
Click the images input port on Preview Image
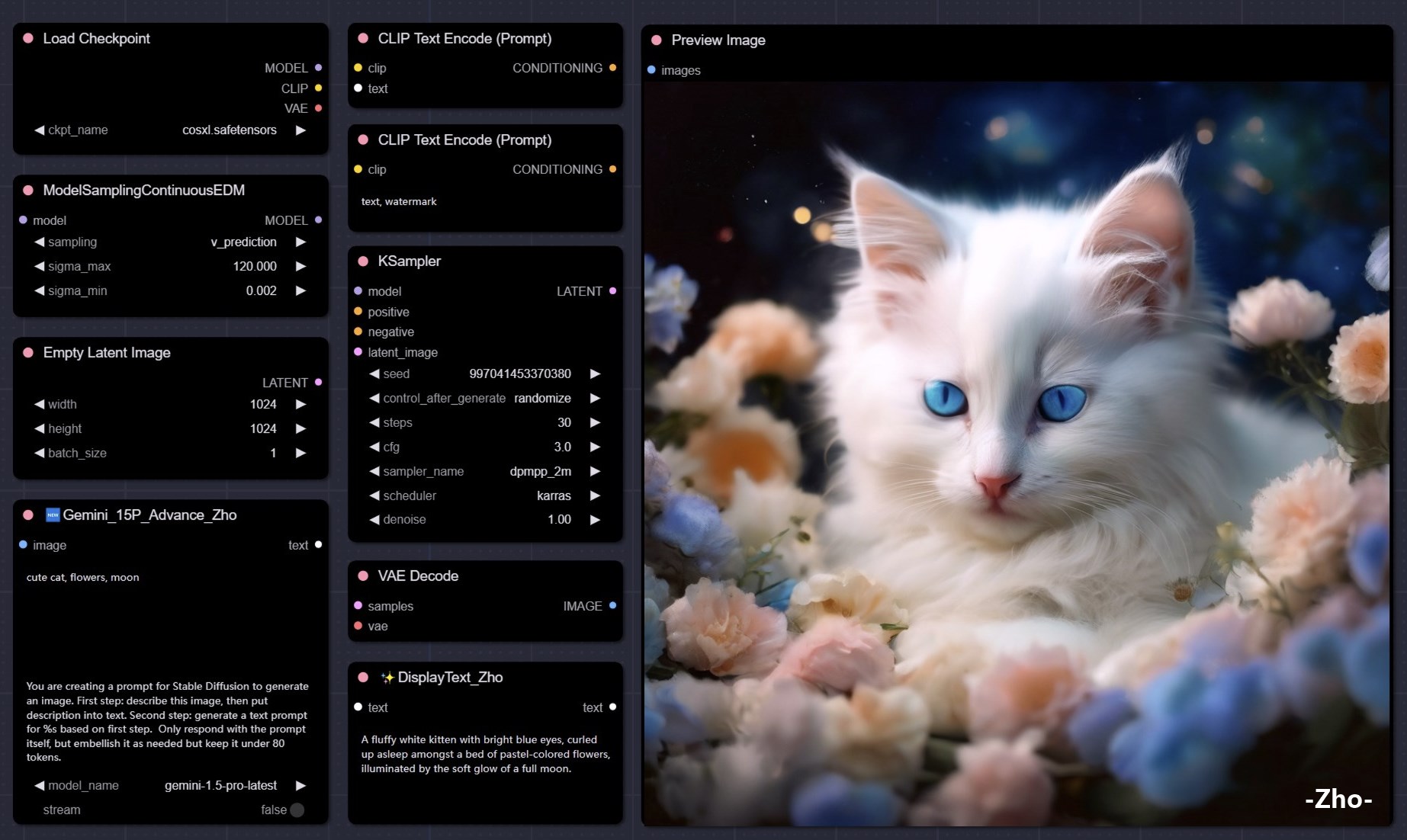click(651, 70)
